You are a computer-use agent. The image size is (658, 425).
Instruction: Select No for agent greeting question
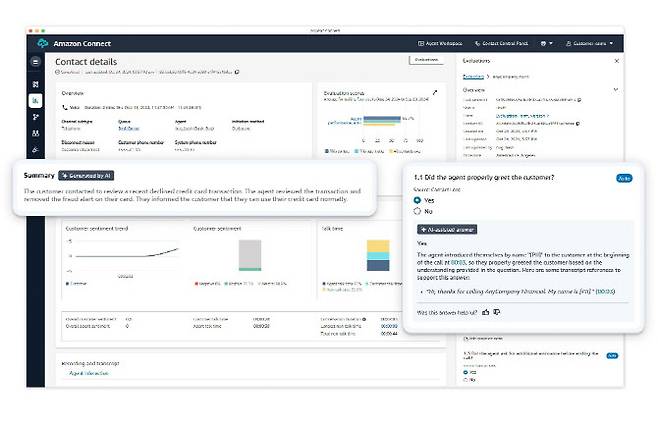(x=418, y=212)
